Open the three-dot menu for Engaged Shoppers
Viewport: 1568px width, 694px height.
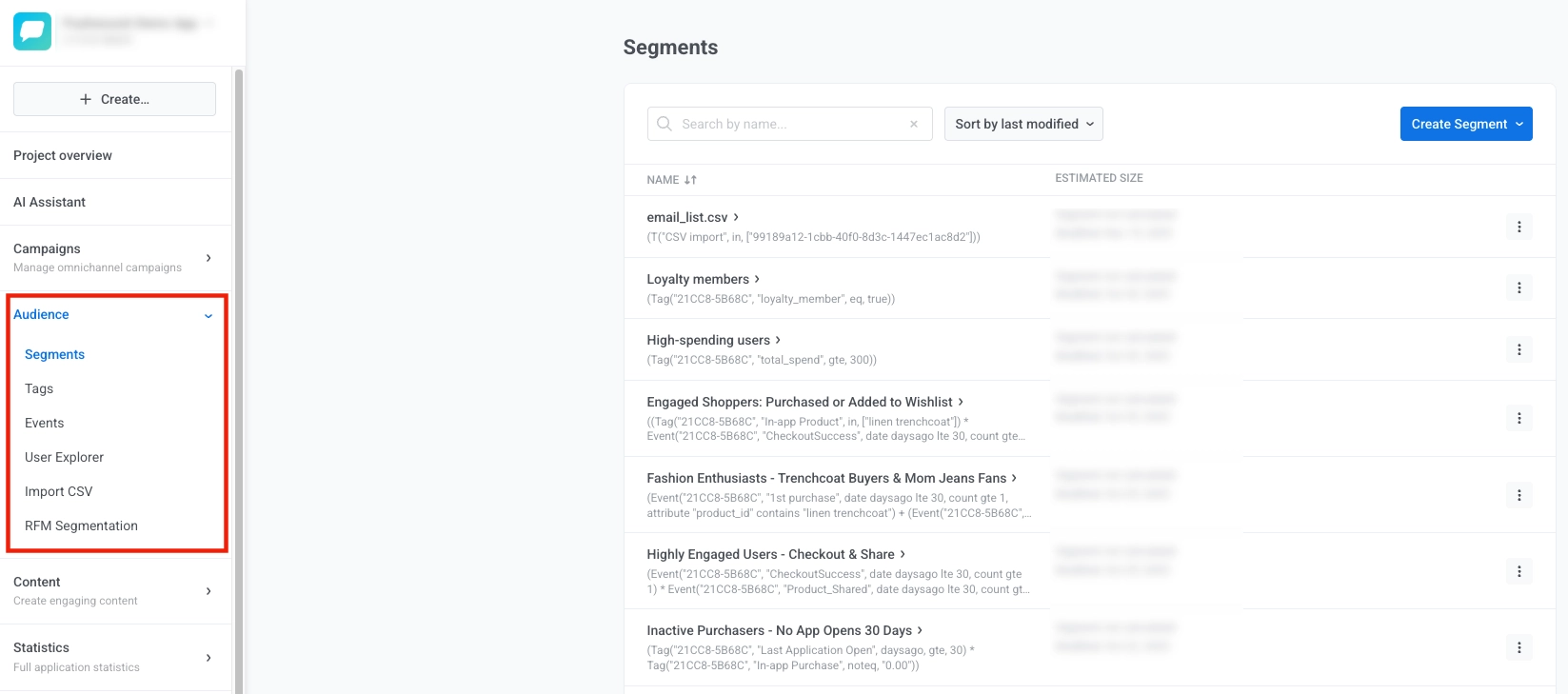tap(1519, 418)
